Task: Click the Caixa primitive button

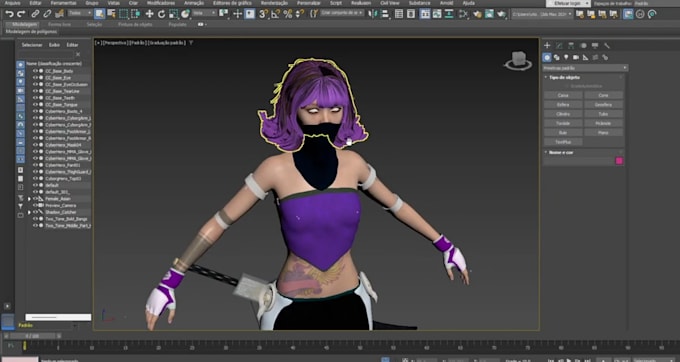Action: coord(563,95)
